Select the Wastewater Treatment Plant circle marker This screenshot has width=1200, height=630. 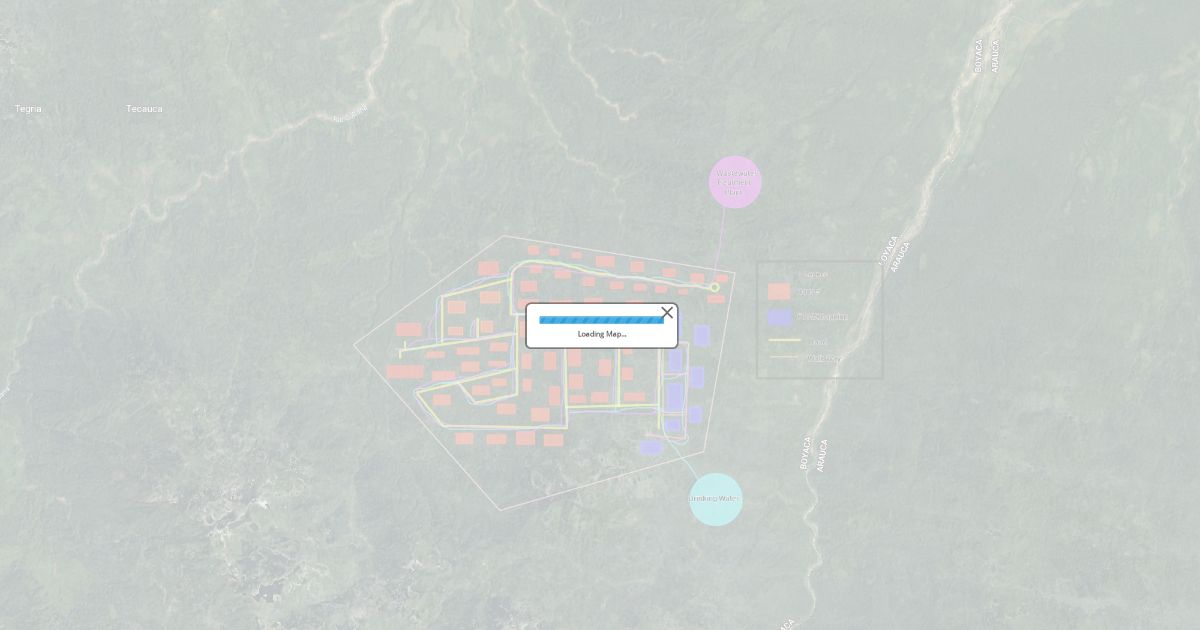pos(735,182)
